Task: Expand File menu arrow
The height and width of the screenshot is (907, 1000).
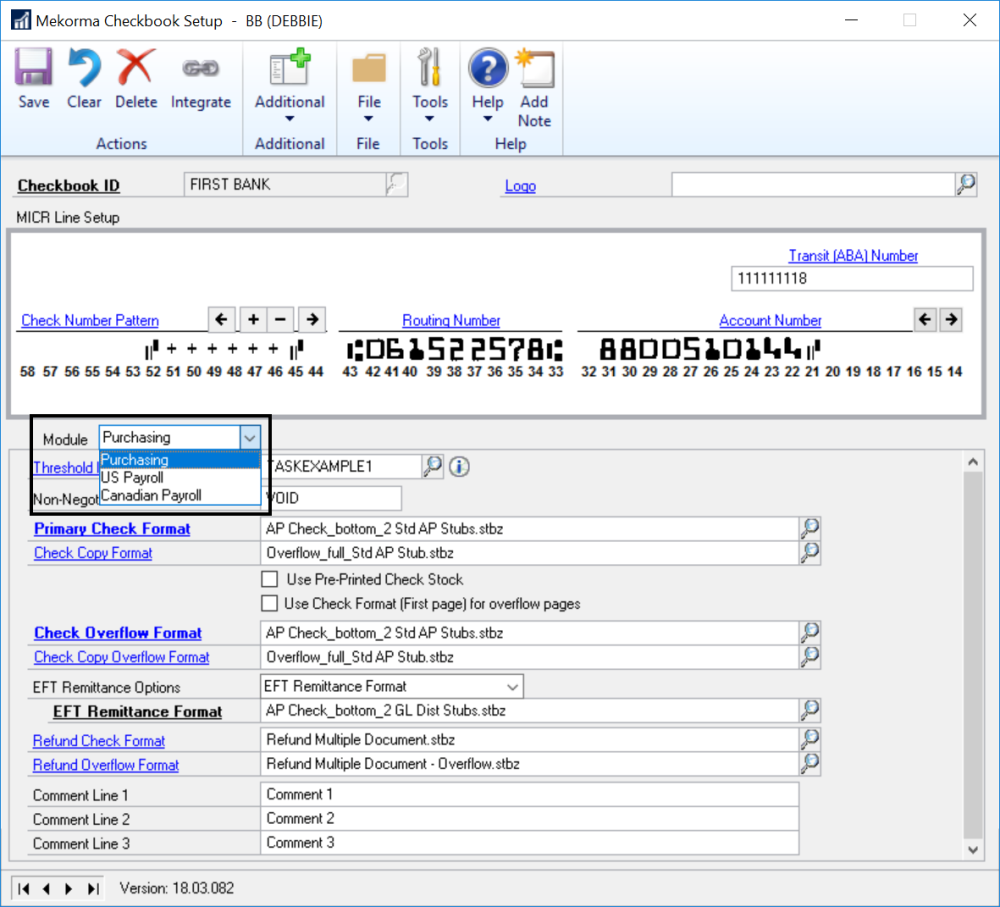Action: tap(369, 119)
